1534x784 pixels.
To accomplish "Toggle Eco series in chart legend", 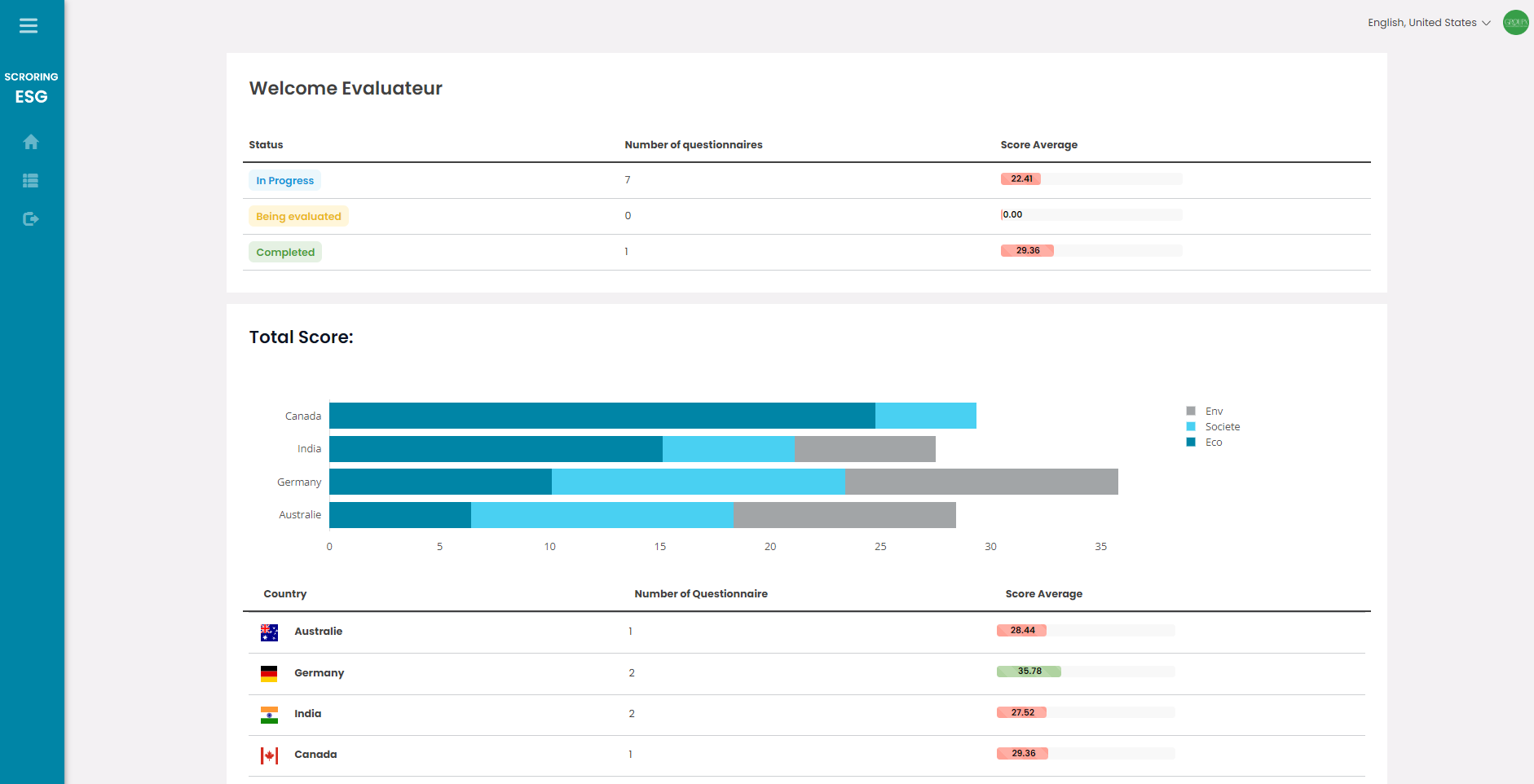I will (x=1213, y=443).
